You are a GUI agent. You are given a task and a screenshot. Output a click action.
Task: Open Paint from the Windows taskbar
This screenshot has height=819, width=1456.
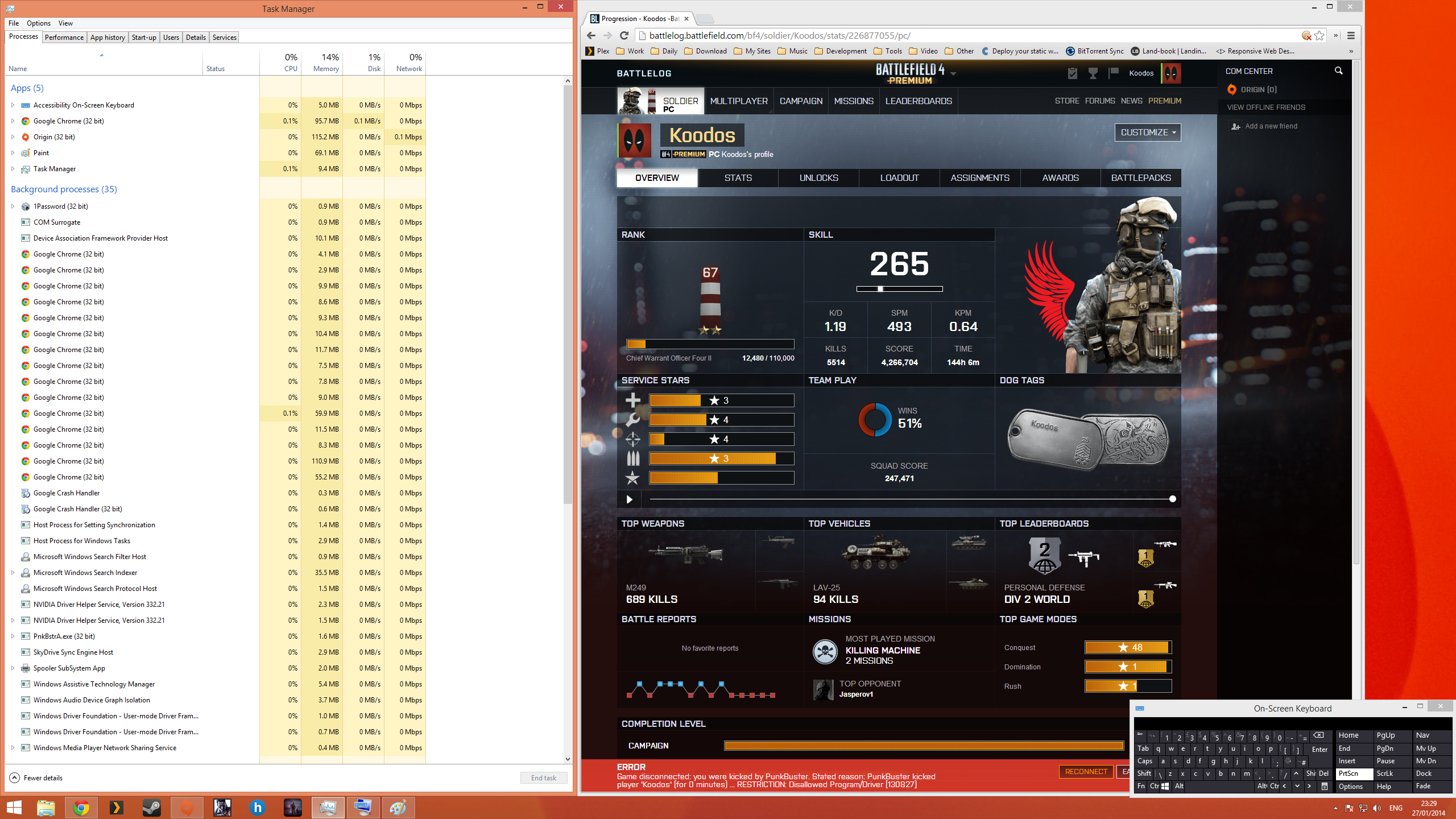[398, 808]
